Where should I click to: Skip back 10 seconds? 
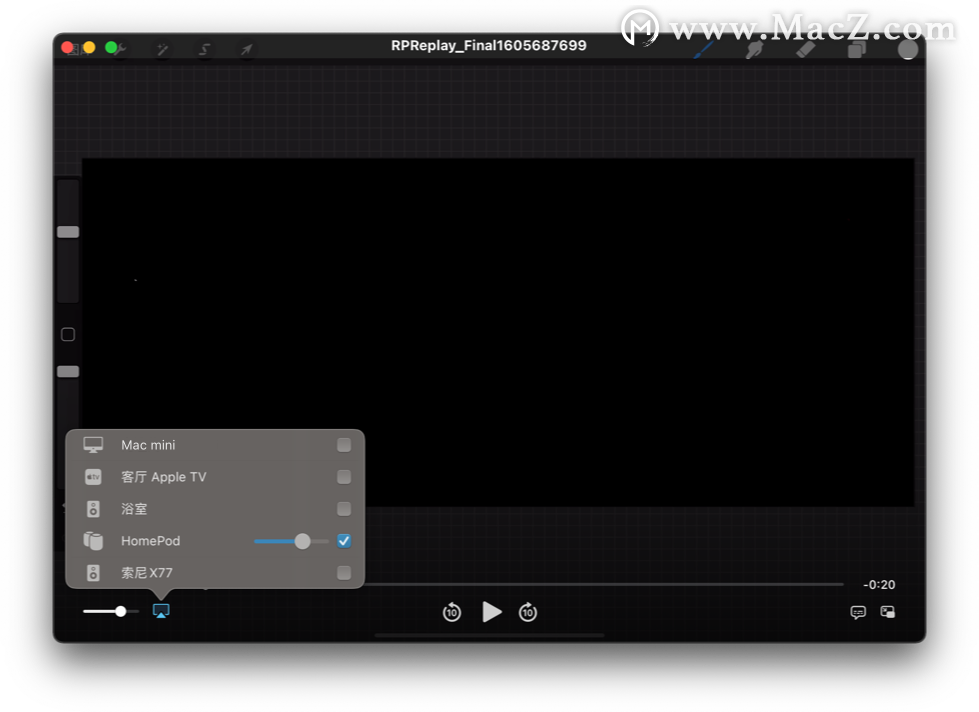coord(452,612)
